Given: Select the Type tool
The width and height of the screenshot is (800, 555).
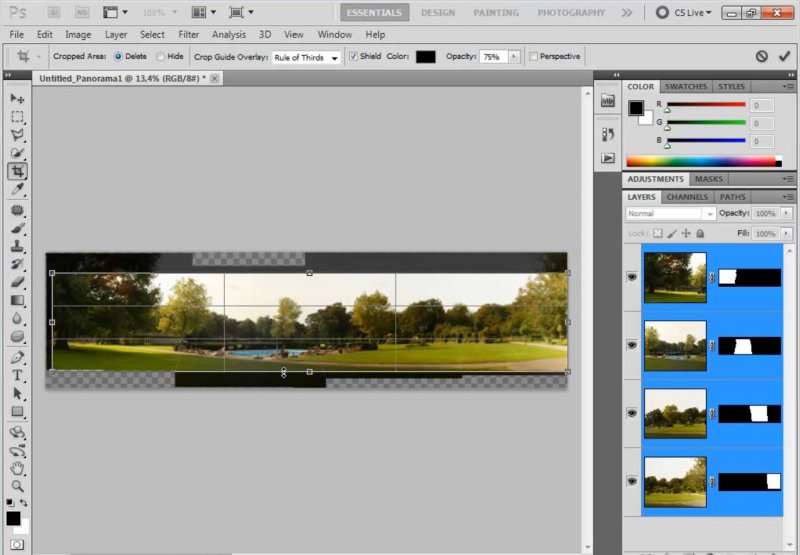Looking at the screenshot, I should 17,375.
